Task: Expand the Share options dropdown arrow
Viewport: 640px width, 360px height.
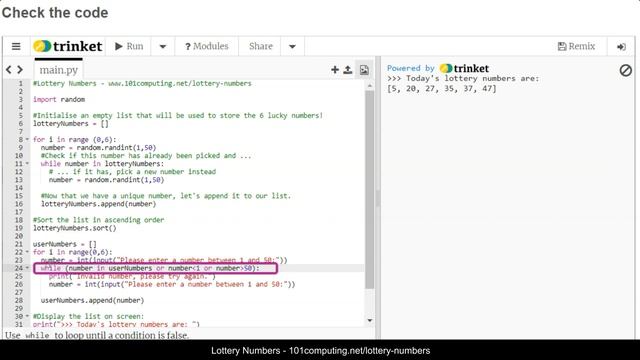Action: tap(292, 47)
